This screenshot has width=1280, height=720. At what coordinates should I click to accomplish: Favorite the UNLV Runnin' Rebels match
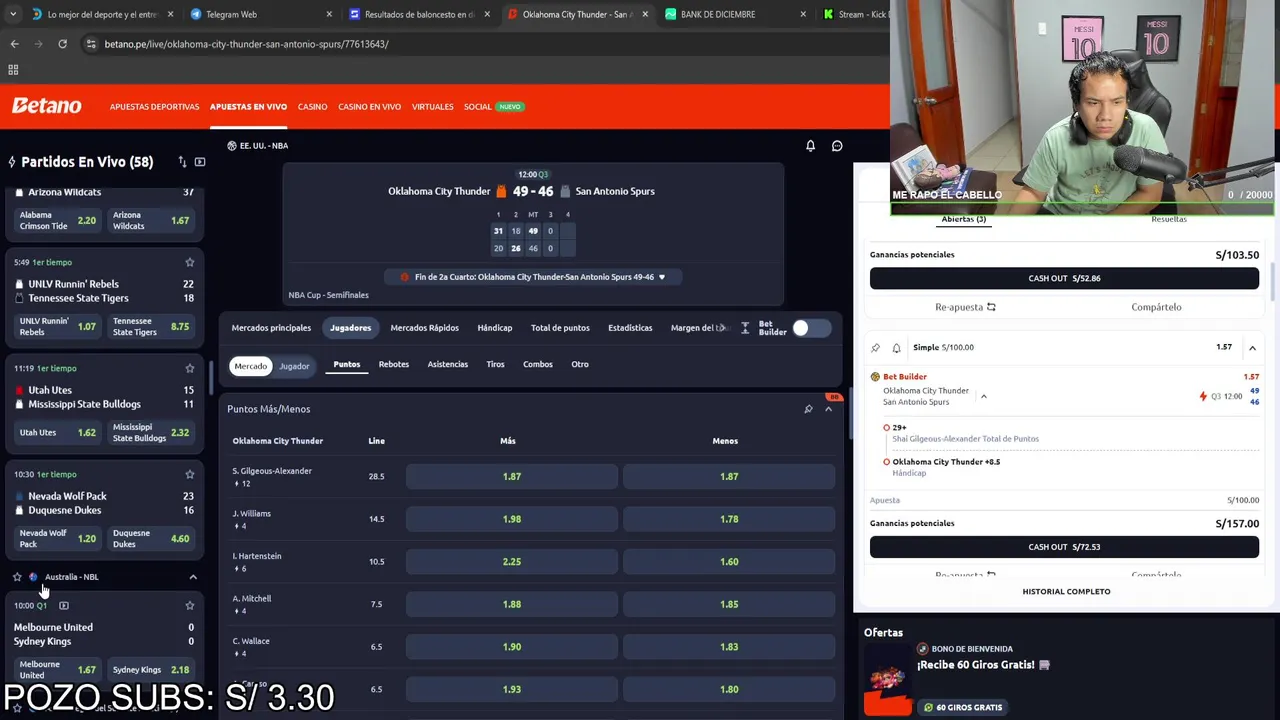(x=189, y=262)
